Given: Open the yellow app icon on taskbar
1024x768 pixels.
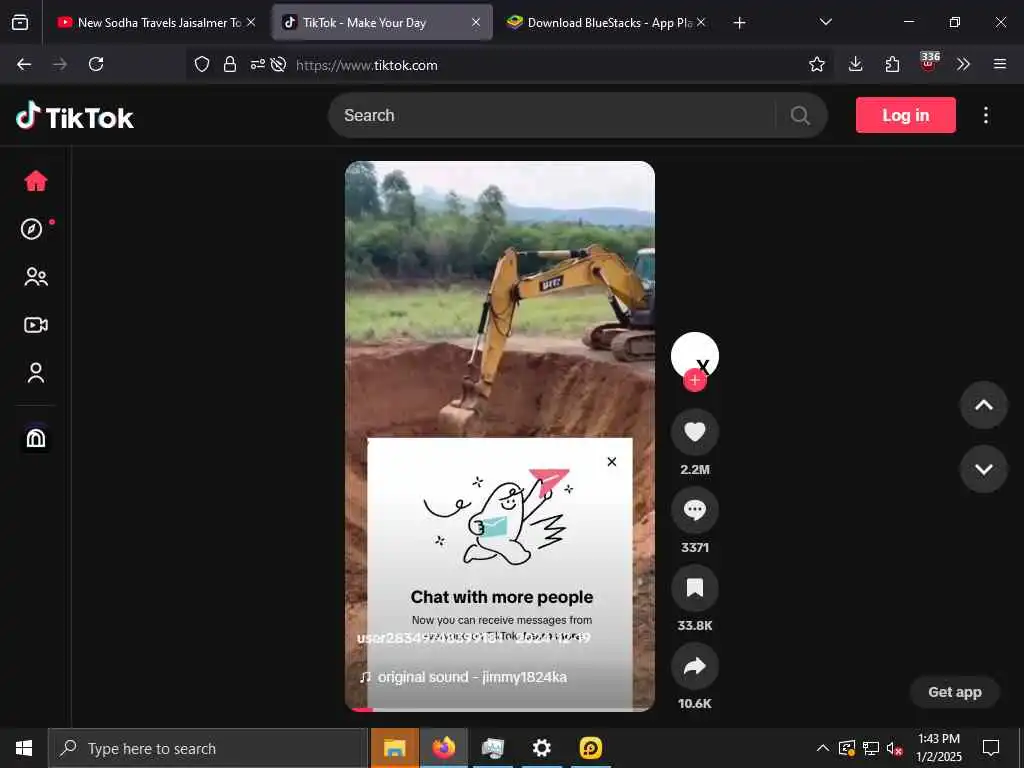Looking at the screenshot, I should pos(590,748).
